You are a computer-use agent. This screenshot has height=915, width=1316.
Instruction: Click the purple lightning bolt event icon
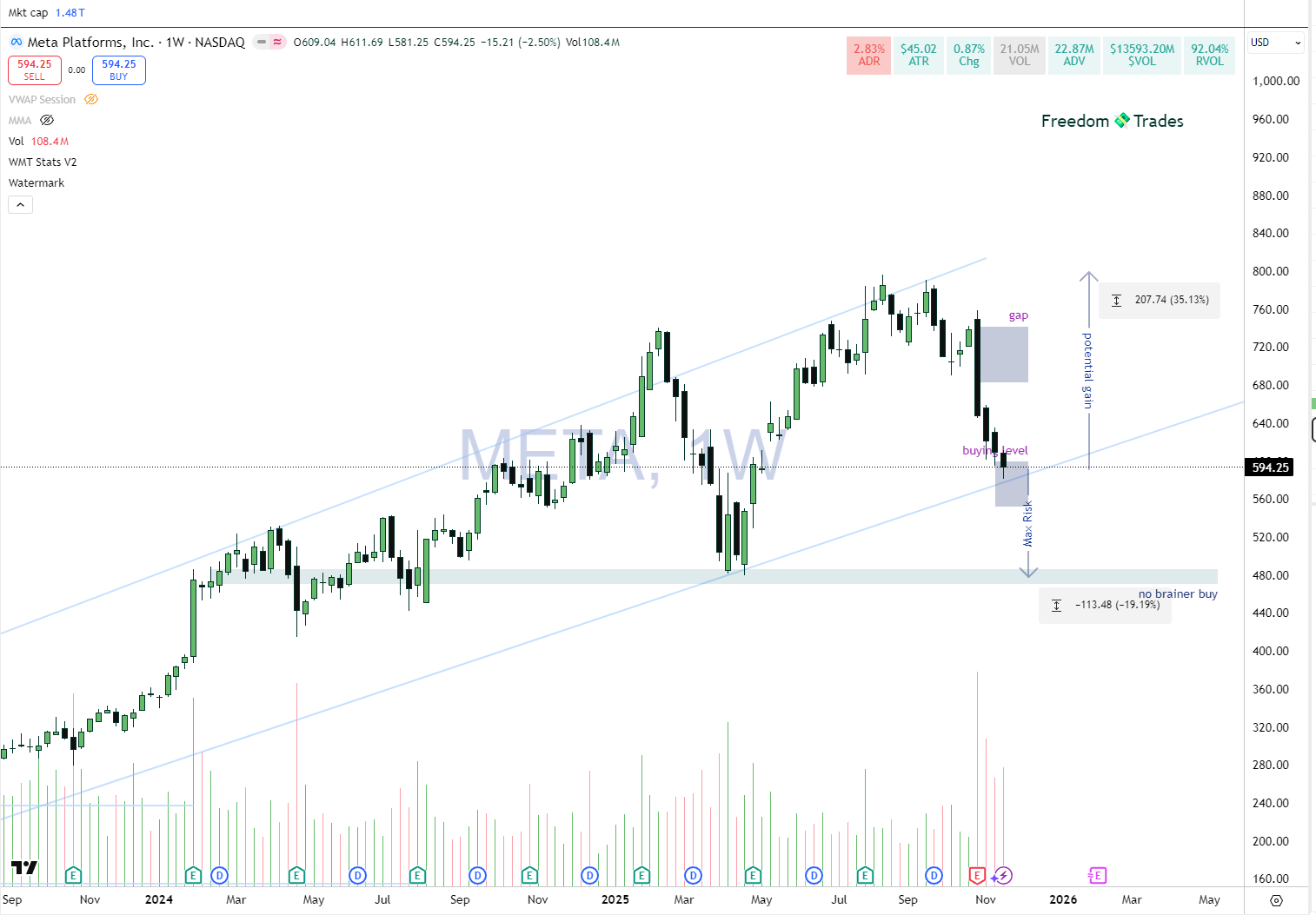tap(1004, 875)
